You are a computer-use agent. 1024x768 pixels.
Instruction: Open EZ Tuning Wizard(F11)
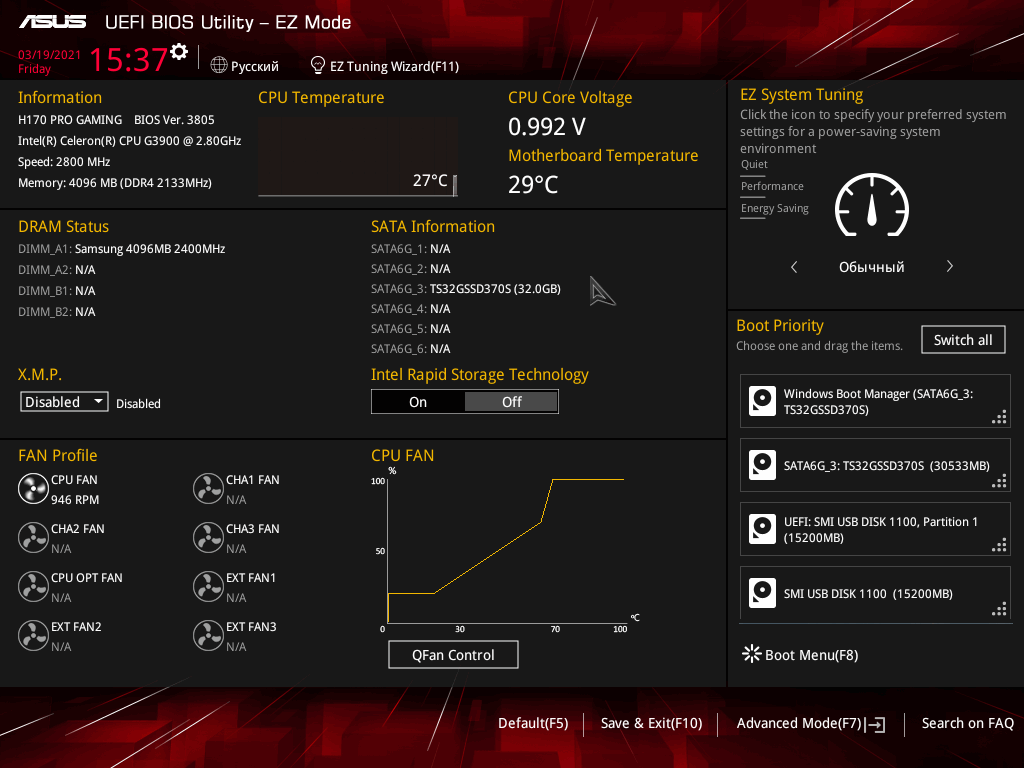(x=394, y=66)
